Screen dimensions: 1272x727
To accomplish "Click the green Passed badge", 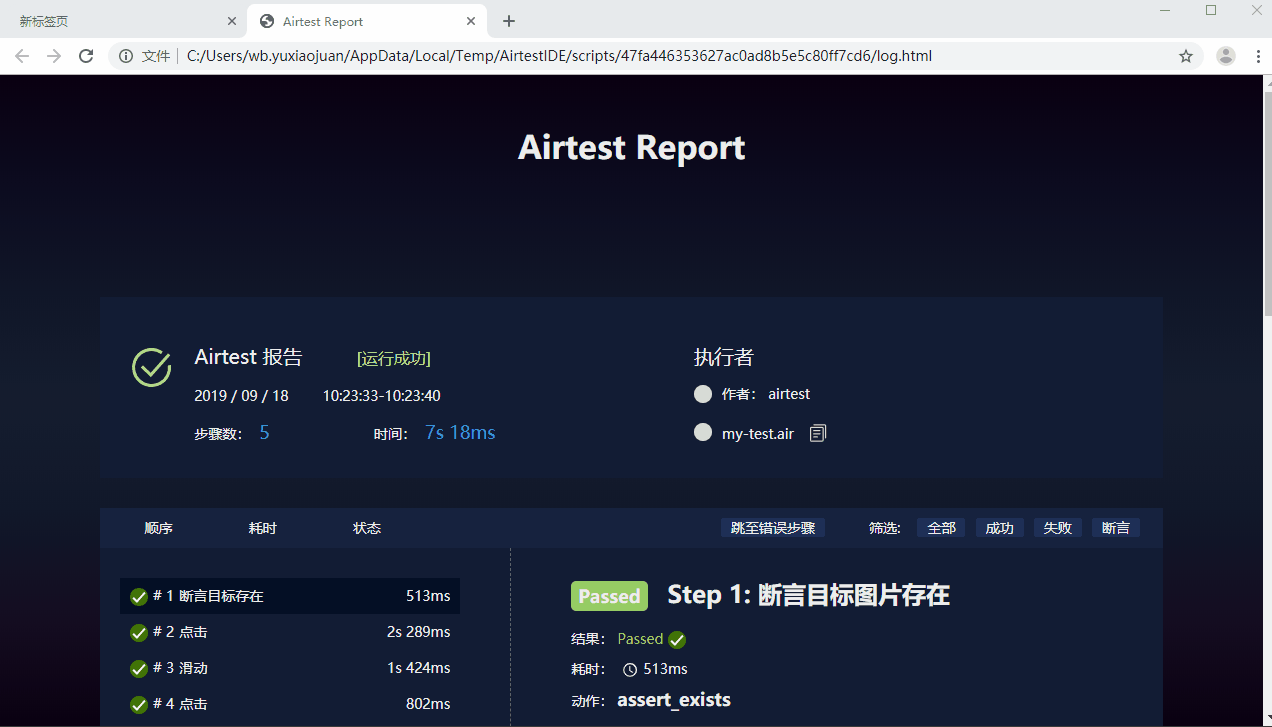I will pos(609,596).
